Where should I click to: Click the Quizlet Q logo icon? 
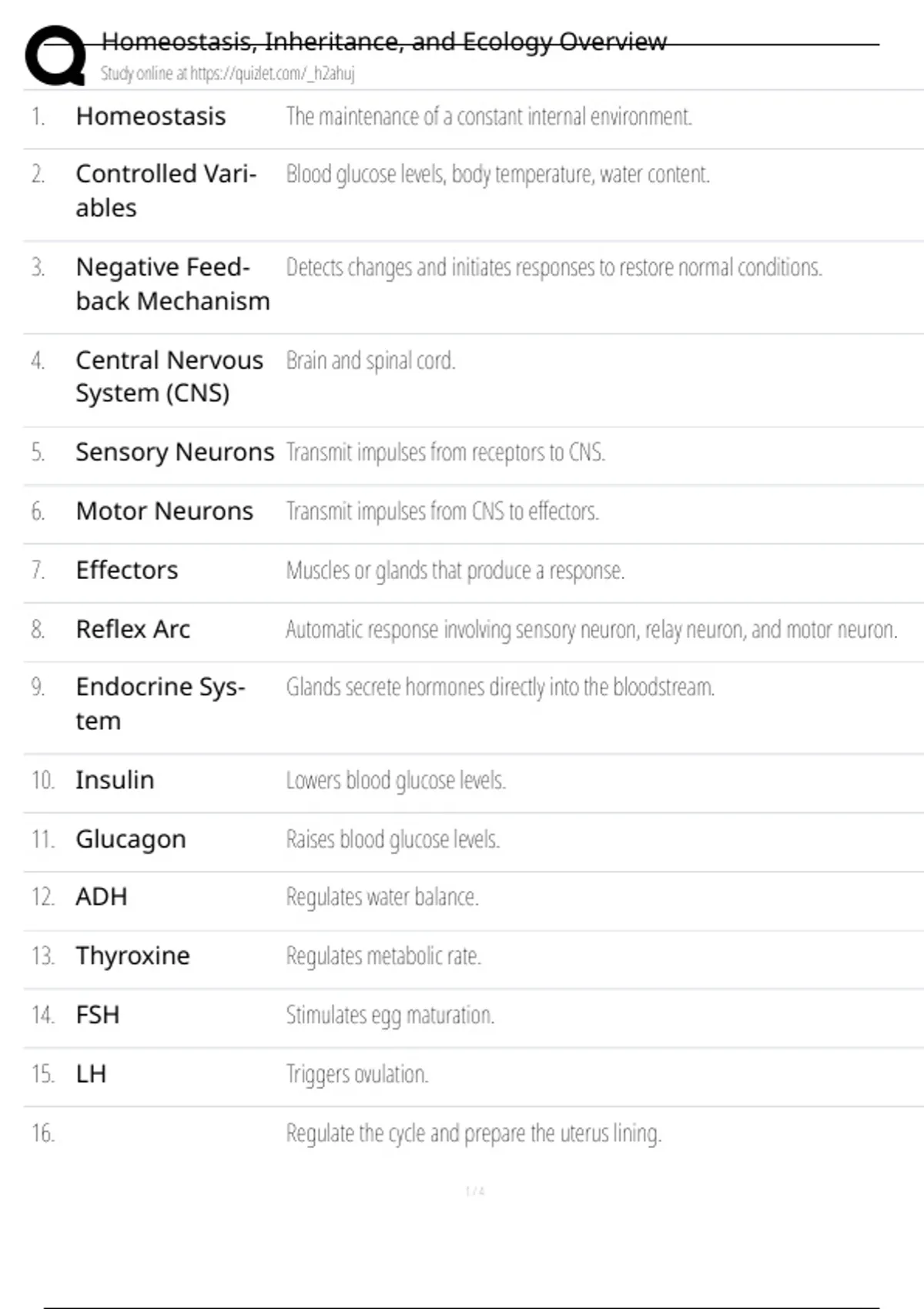pos(55,55)
